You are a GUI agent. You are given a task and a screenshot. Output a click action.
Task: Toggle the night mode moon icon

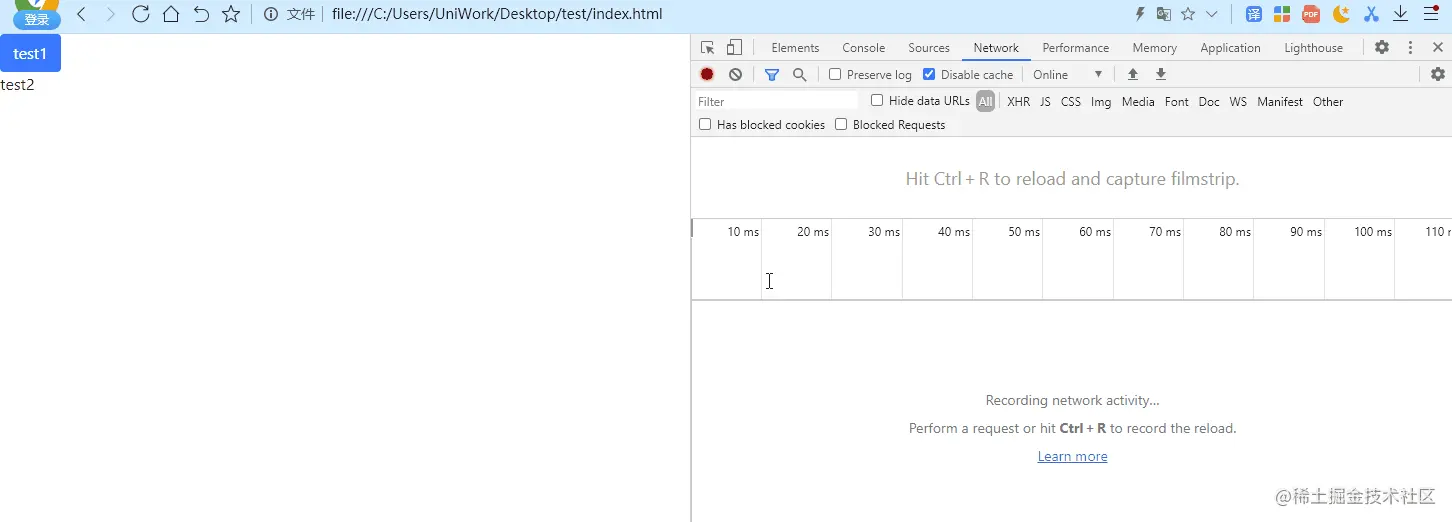1341,14
